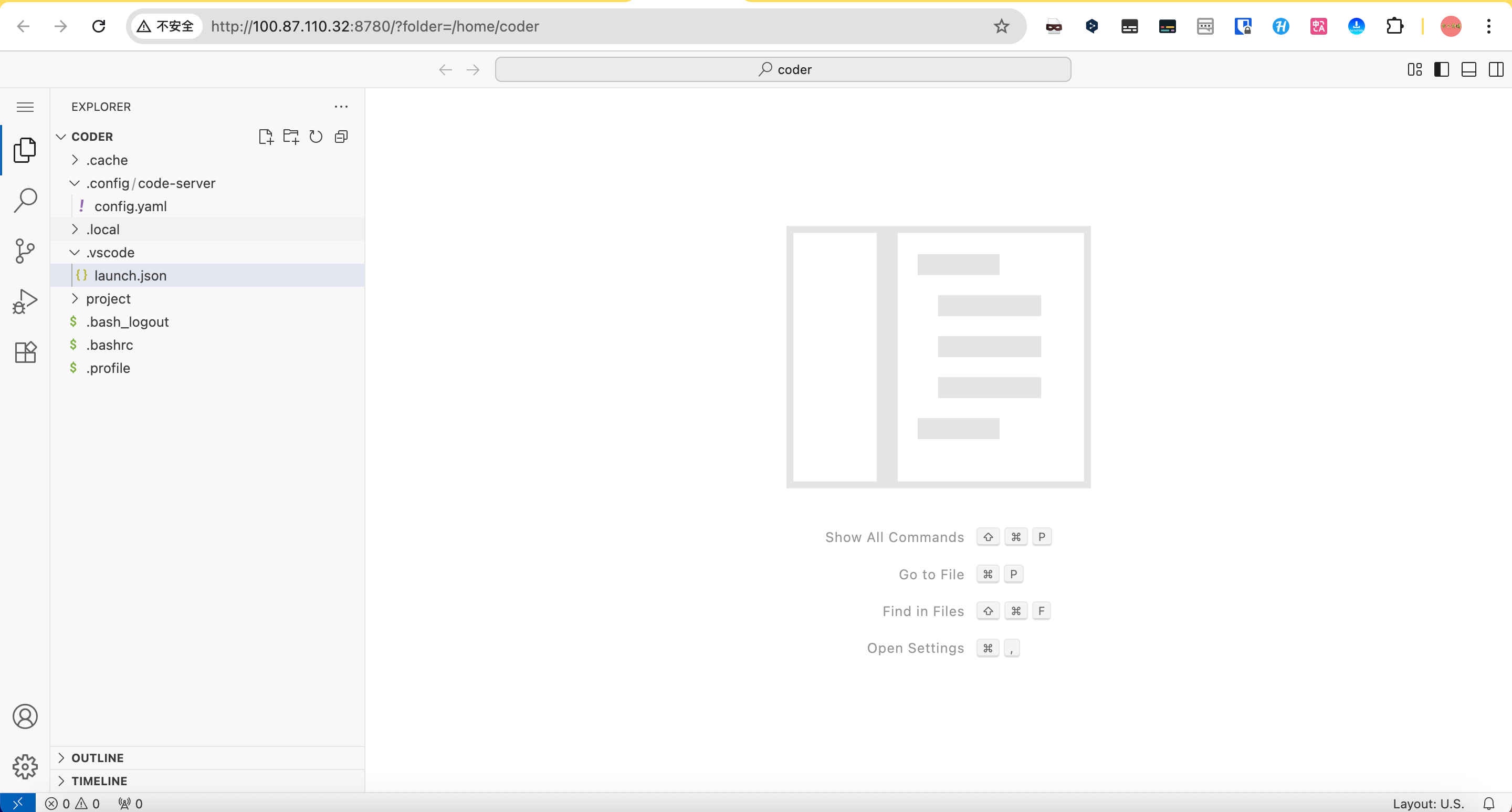Collapse all folders in explorer
Image resolution: width=1512 pixels, height=812 pixels.
click(341, 137)
